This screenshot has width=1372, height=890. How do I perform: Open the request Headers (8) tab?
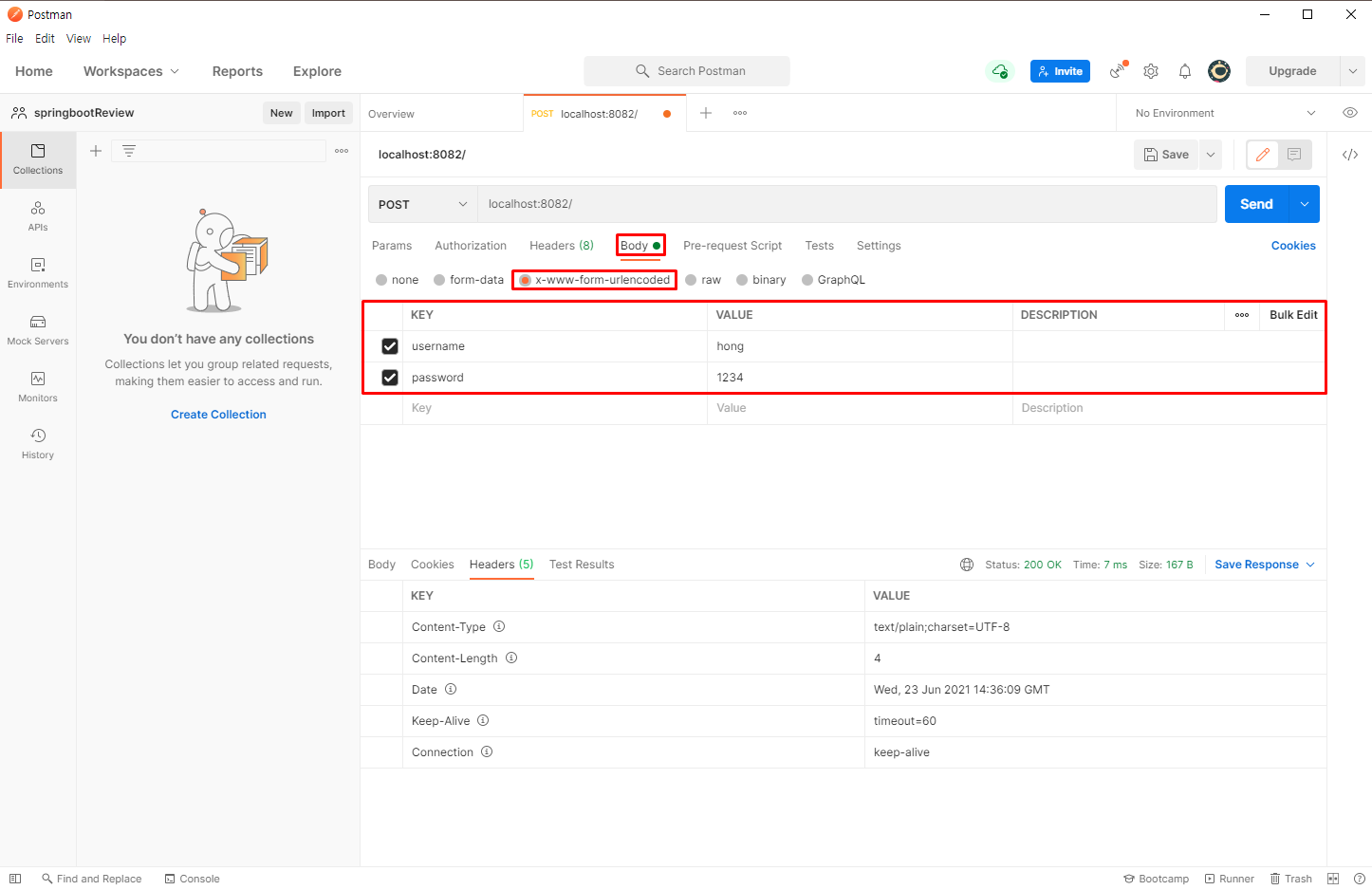562,246
